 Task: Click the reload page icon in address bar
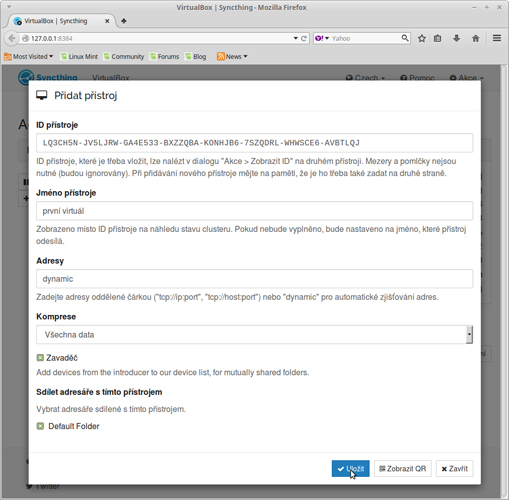click(x=304, y=38)
